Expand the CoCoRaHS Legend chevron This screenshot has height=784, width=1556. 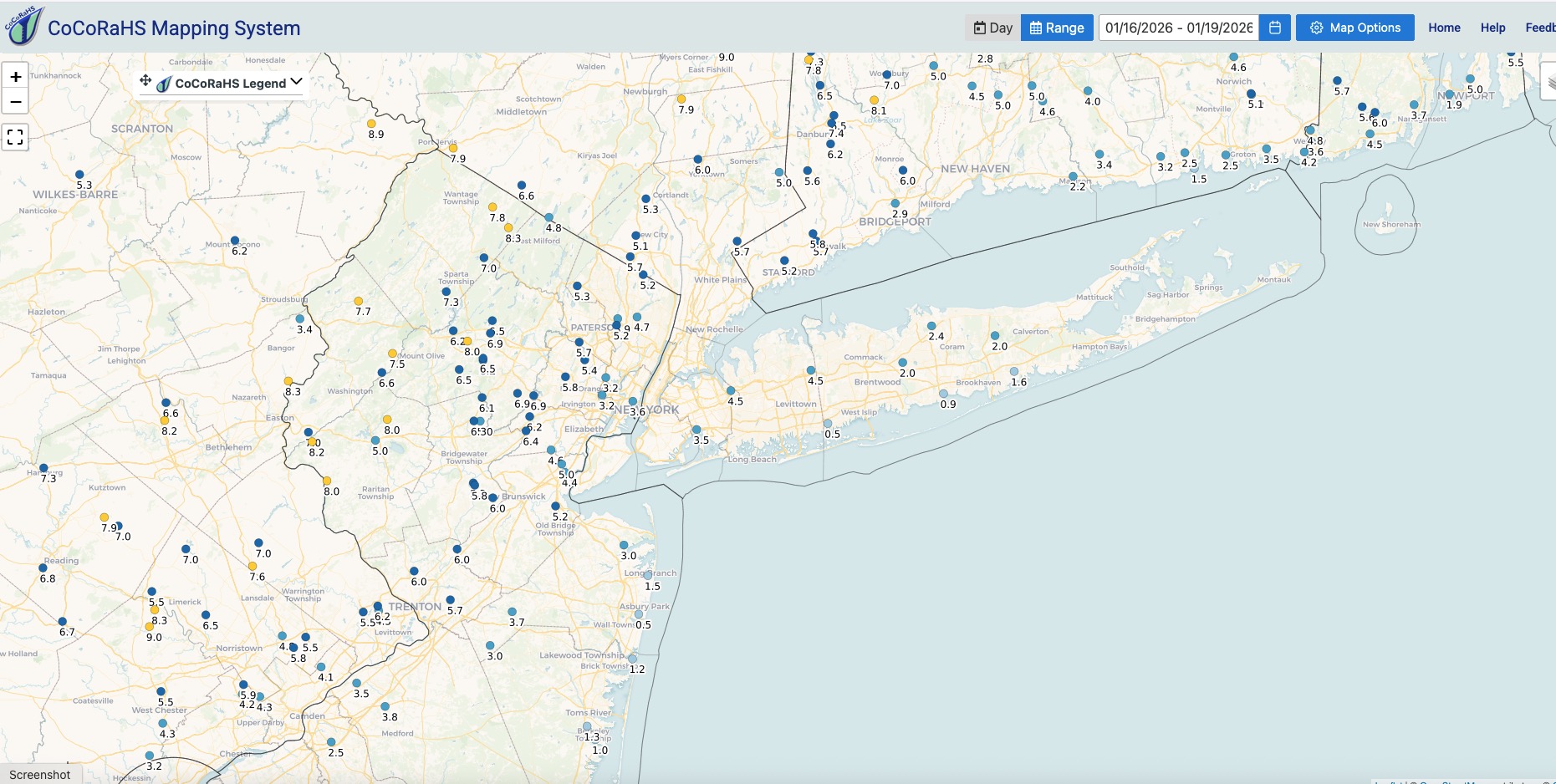coord(297,82)
